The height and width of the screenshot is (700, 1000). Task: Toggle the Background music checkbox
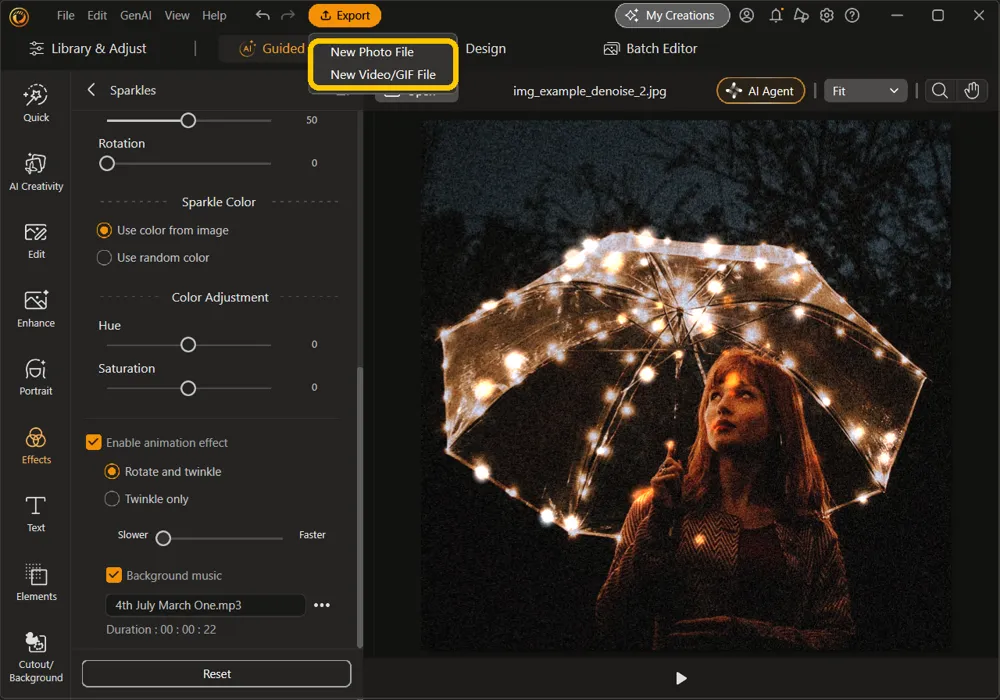tap(114, 575)
